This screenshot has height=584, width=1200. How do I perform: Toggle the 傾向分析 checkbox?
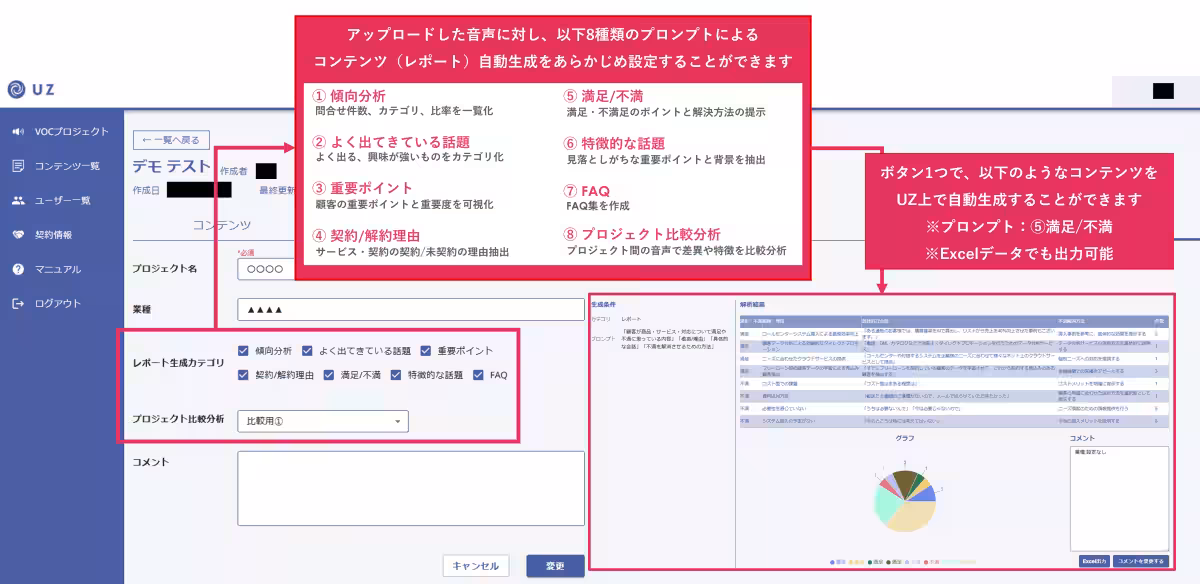[244, 351]
